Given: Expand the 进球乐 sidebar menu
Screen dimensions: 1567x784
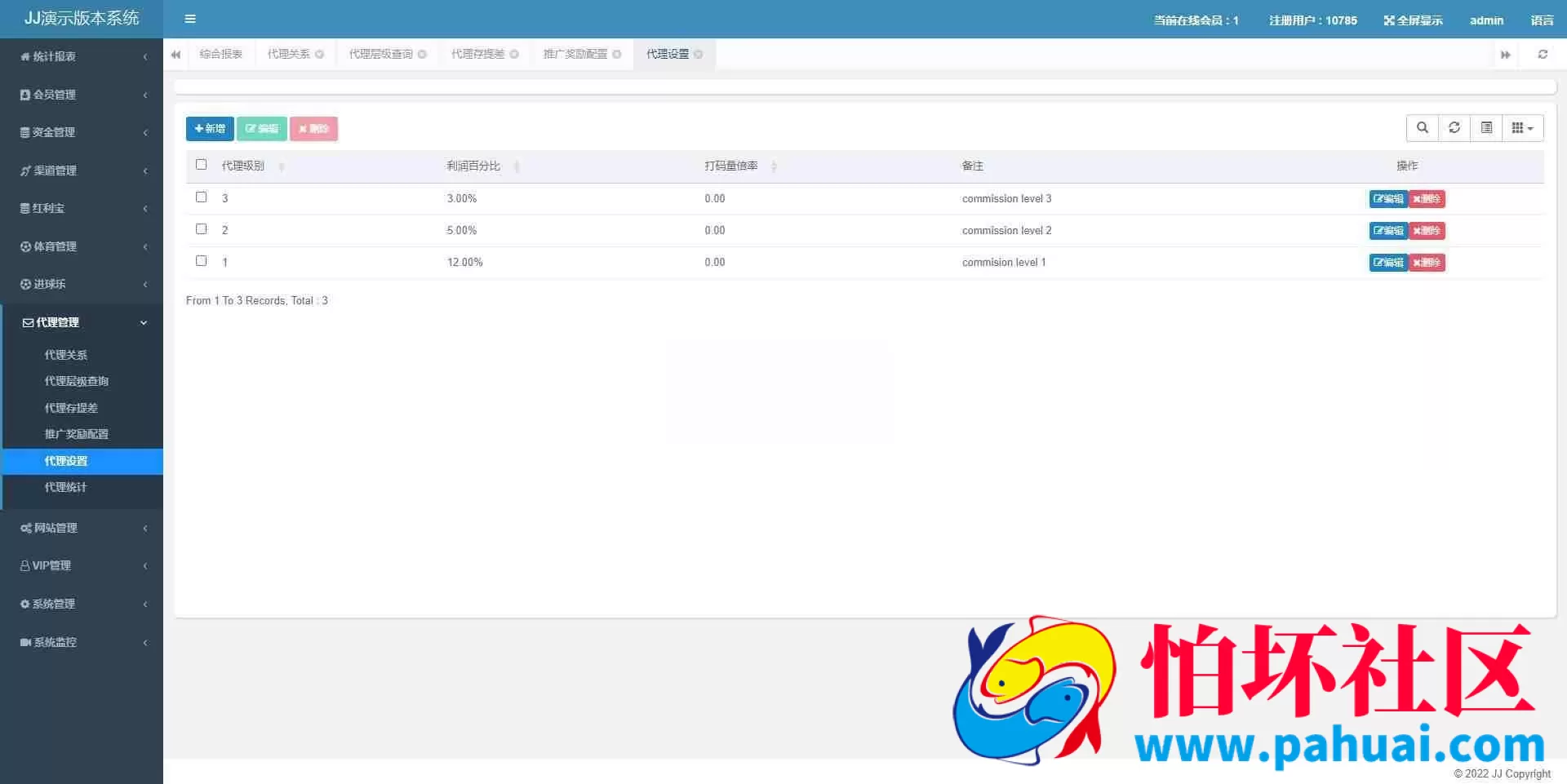Looking at the screenshot, I should click(x=82, y=284).
